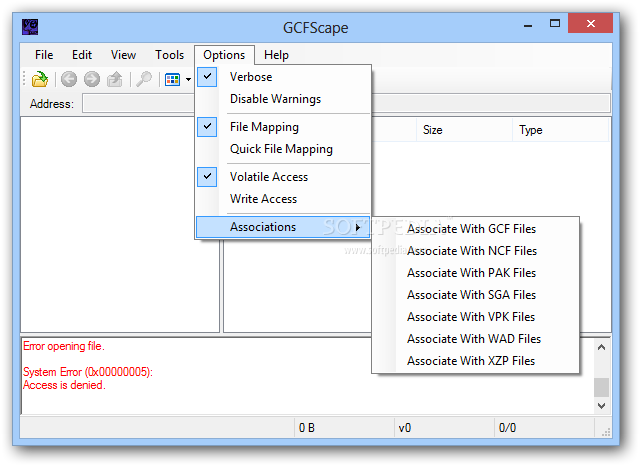The image size is (640, 466).
Task: Select Associate With SGA Files
Action: (476, 295)
